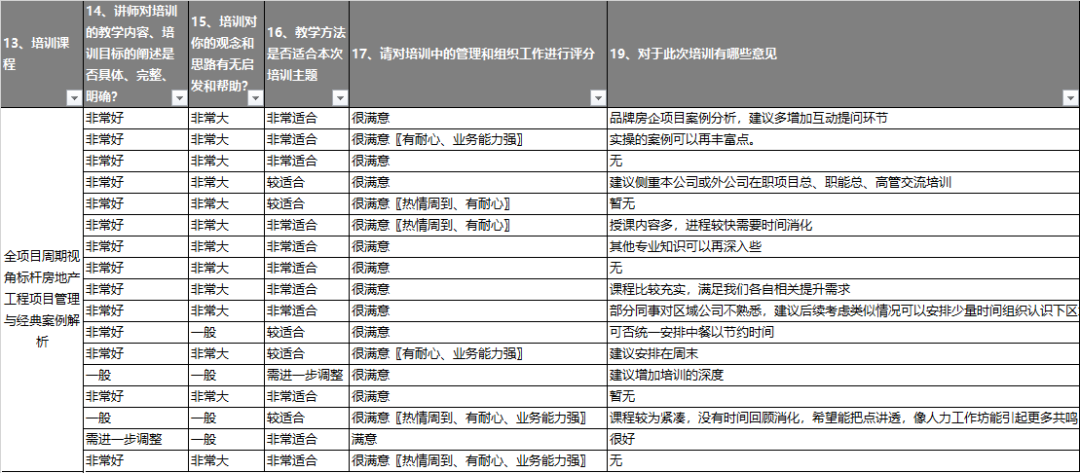Click 一般 in column 14 of 课程较为紧凑 row
1080x473 pixels.
pyautogui.click(x=136, y=418)
